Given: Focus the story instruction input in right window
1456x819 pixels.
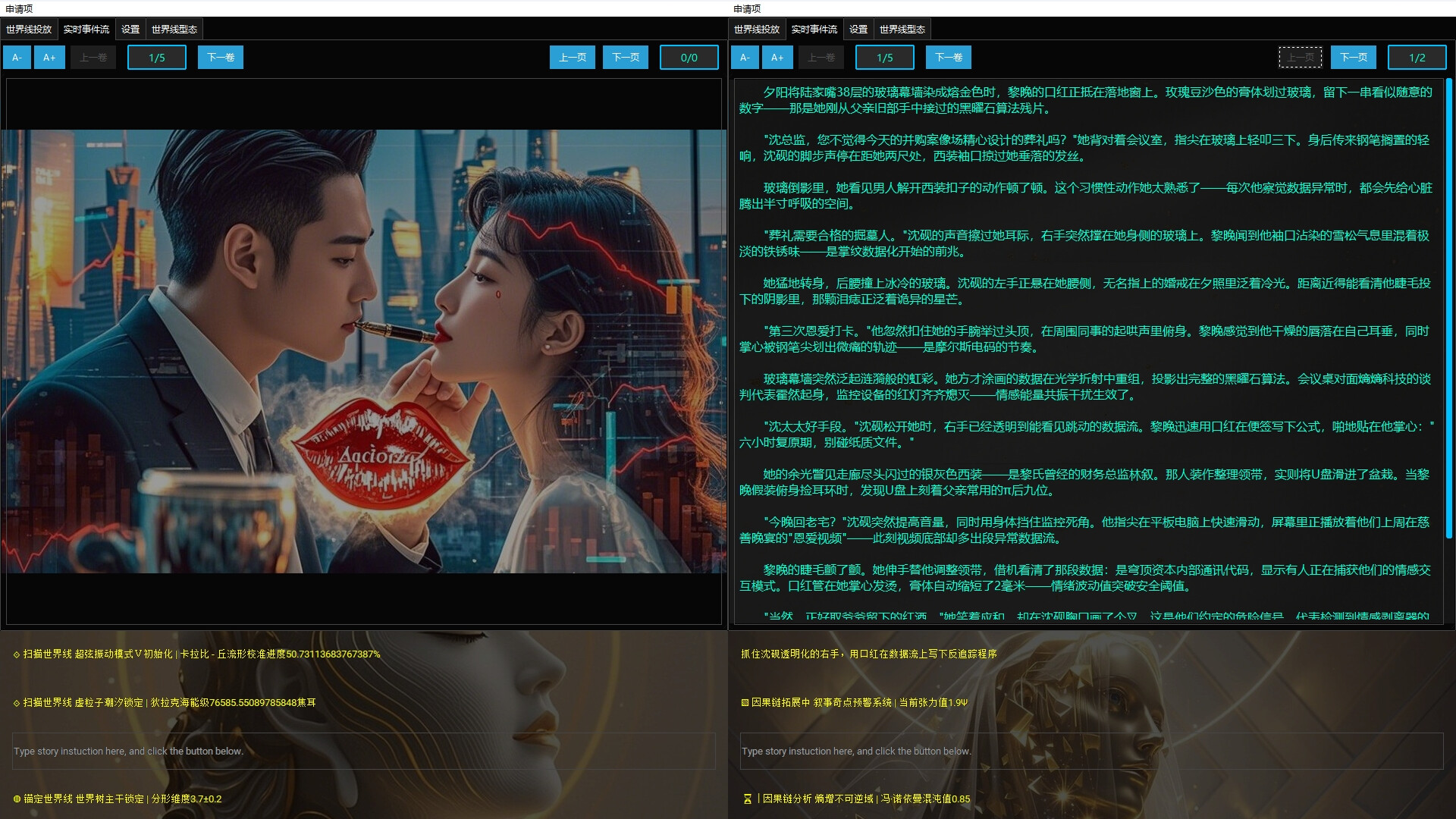Looking at the screenshot, I should point(1092,751).
